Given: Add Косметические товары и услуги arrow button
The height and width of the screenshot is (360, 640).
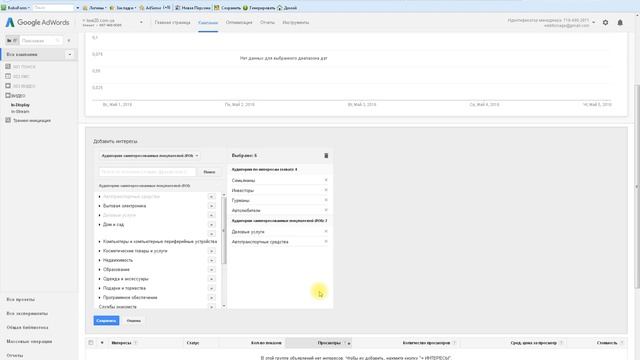Looking at the screenshot, I should (x=211, y=251).
